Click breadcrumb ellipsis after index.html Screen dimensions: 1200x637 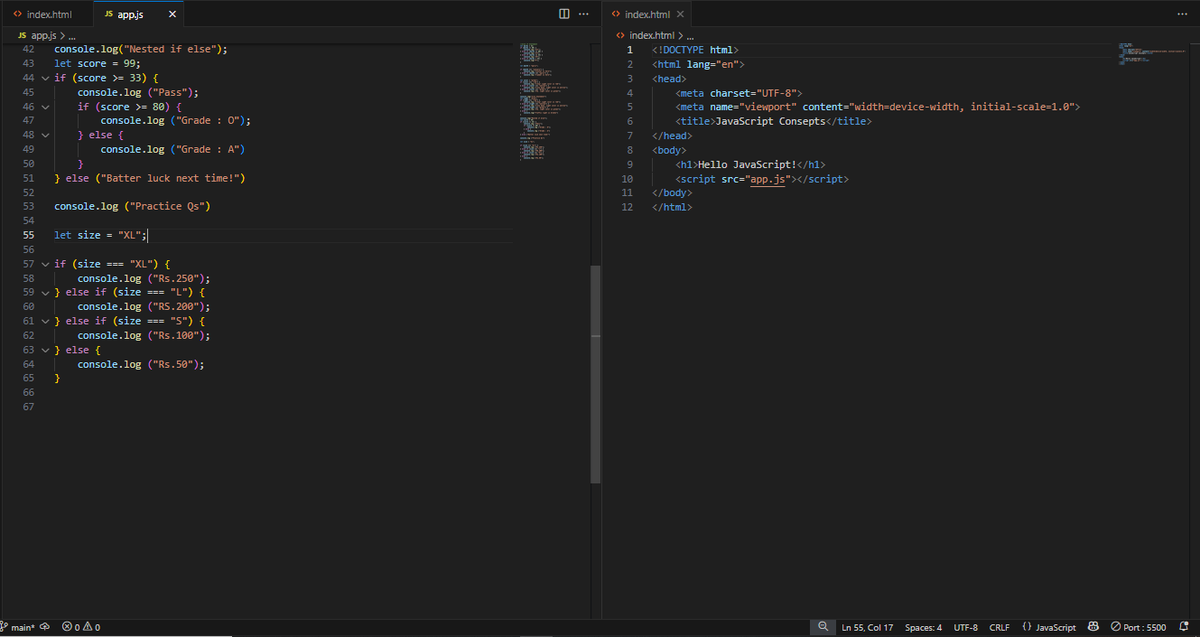[689, 36]
